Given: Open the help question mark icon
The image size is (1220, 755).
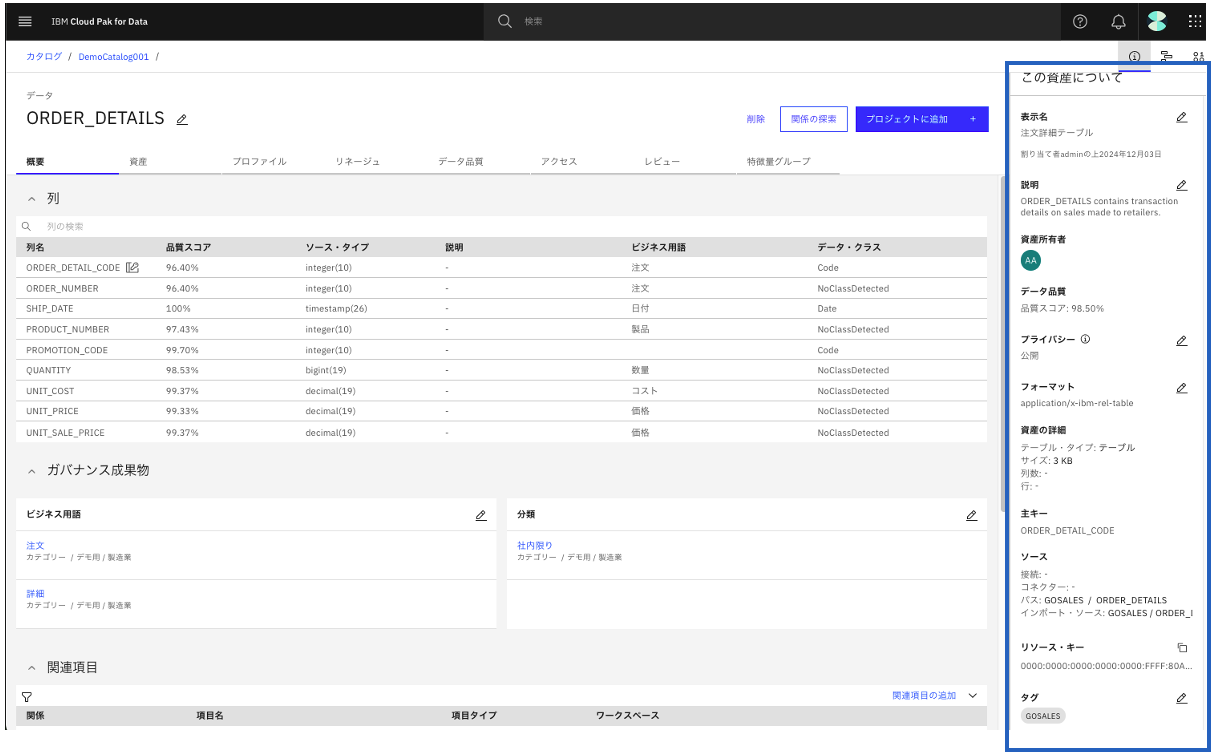Looking at the screenshot, I should click(1080, 21).
